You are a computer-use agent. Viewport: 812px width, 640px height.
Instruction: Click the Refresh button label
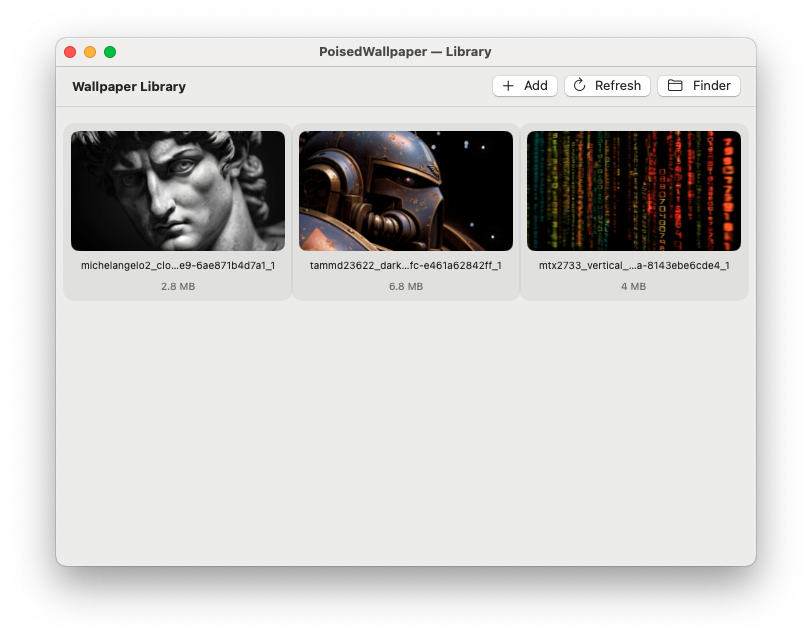click(x=618, y=85)
